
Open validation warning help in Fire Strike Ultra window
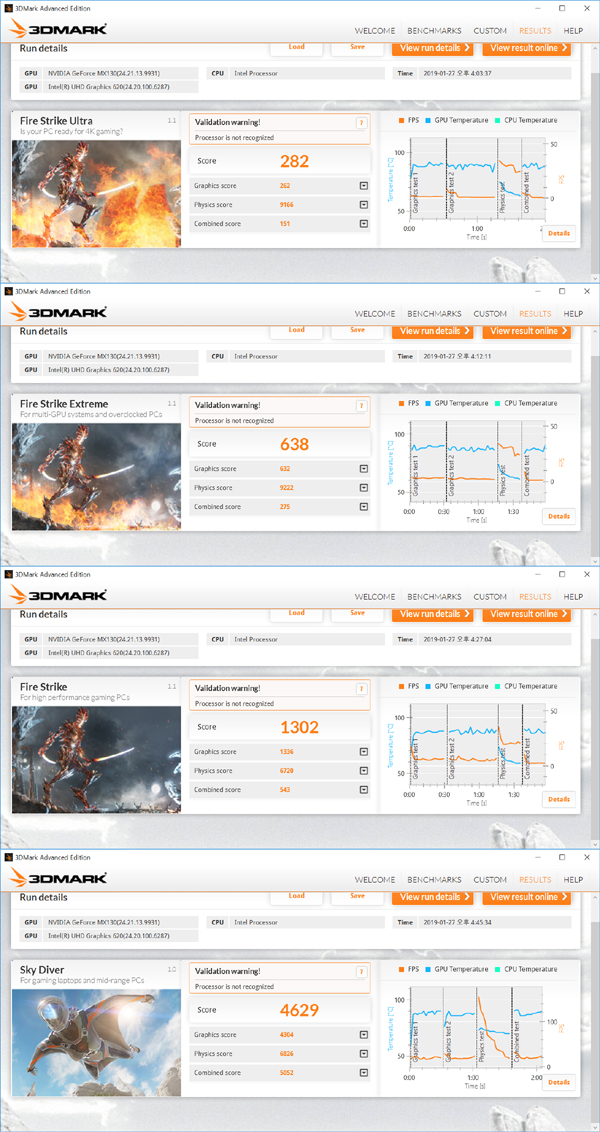[x=361, y=123]
